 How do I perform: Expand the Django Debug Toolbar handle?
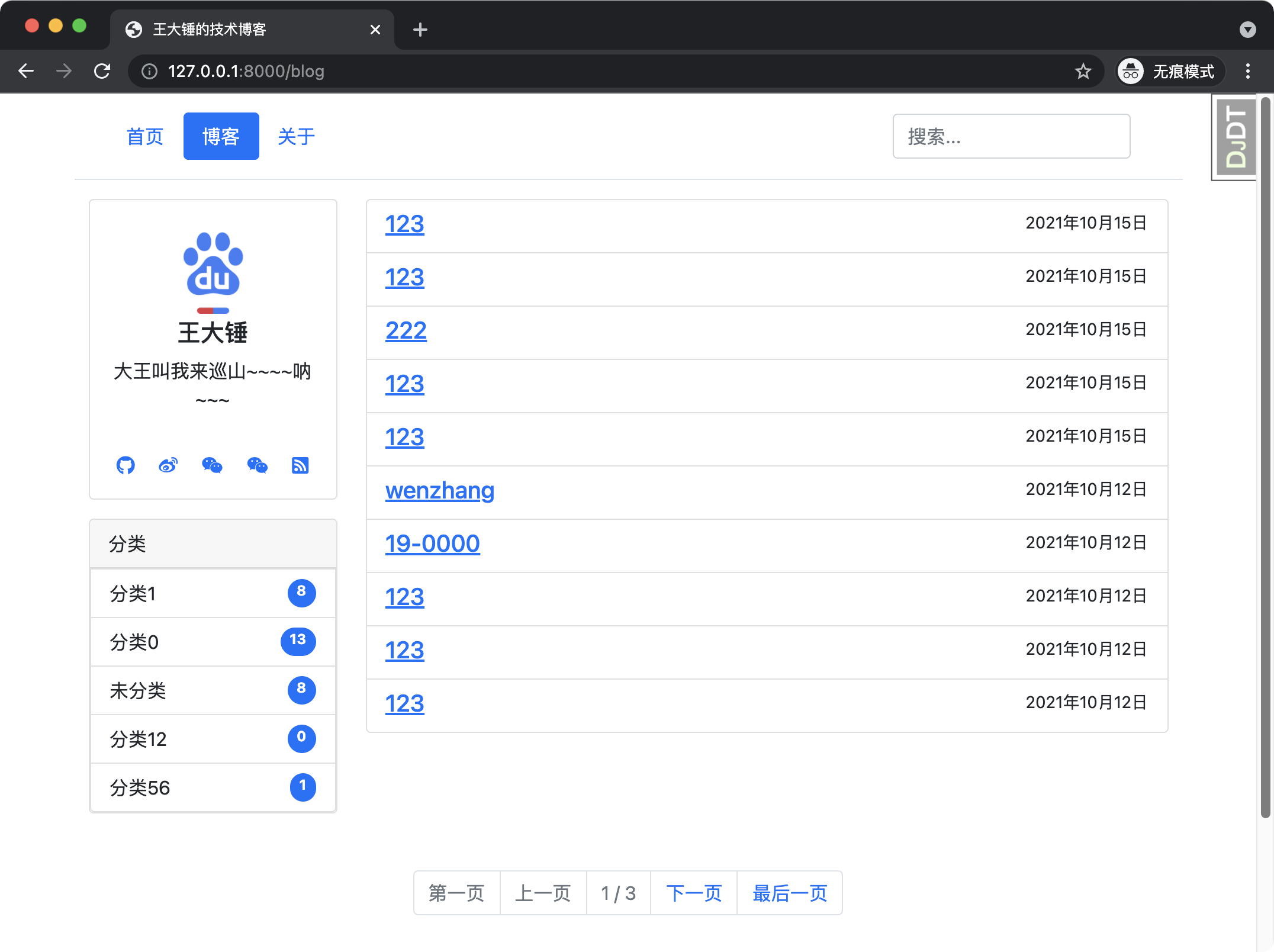pos(1235,137)
